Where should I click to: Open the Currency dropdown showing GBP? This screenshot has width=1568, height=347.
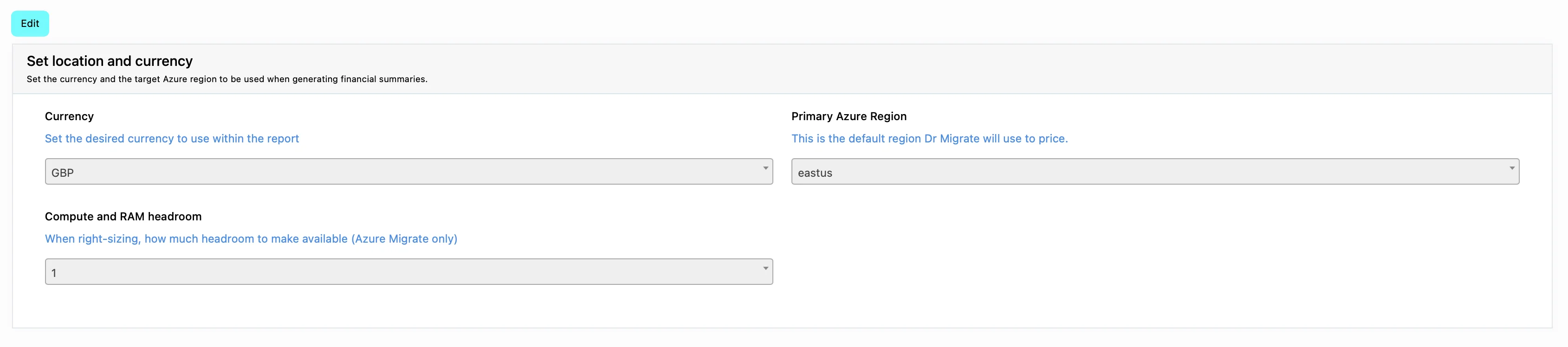408,172
